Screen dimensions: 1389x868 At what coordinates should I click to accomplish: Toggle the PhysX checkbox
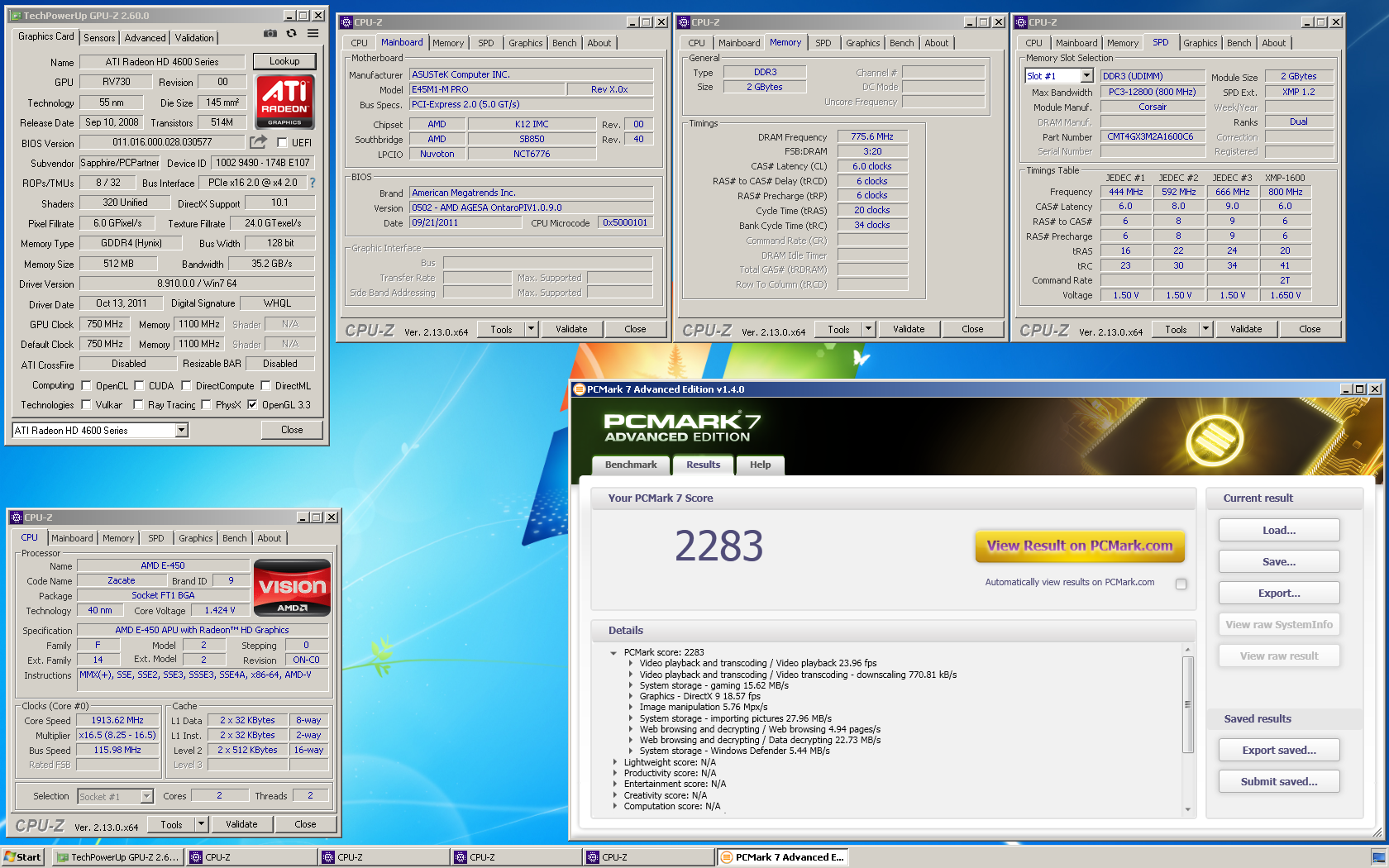[x=206, y=404]
